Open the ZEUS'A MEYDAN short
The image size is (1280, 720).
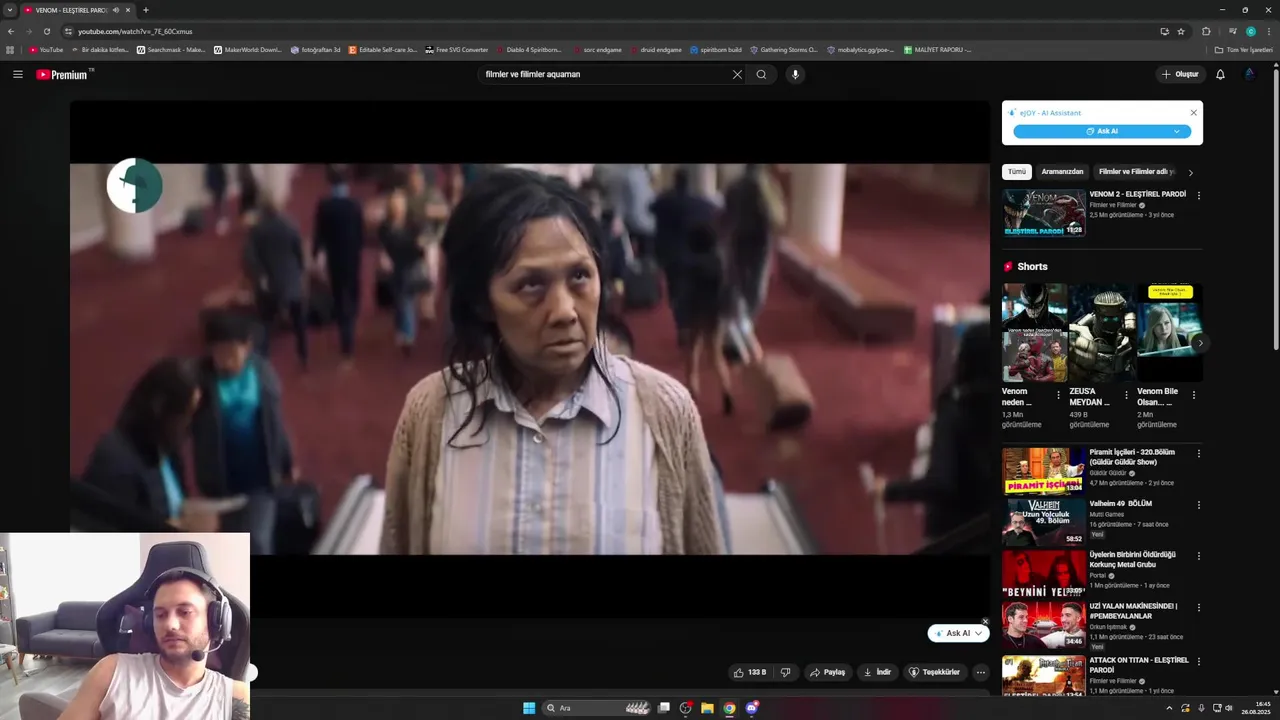tap(1101, 333)
